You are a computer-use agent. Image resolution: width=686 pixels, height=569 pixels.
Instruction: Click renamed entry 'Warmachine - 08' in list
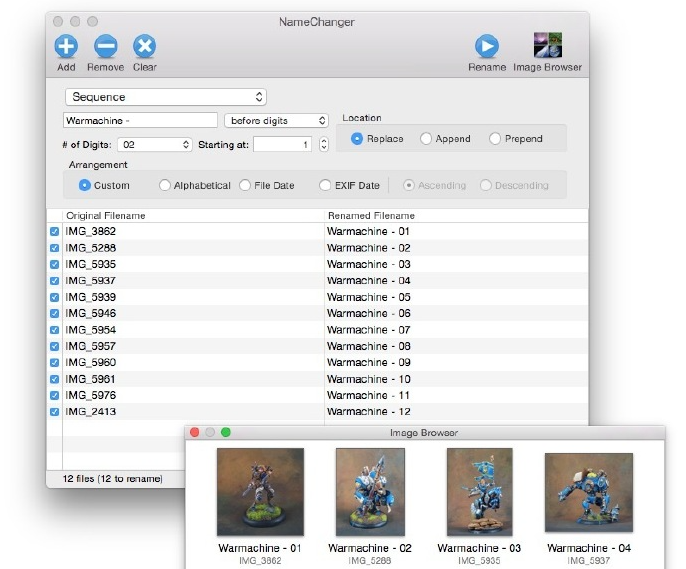[x=368, y=346]
